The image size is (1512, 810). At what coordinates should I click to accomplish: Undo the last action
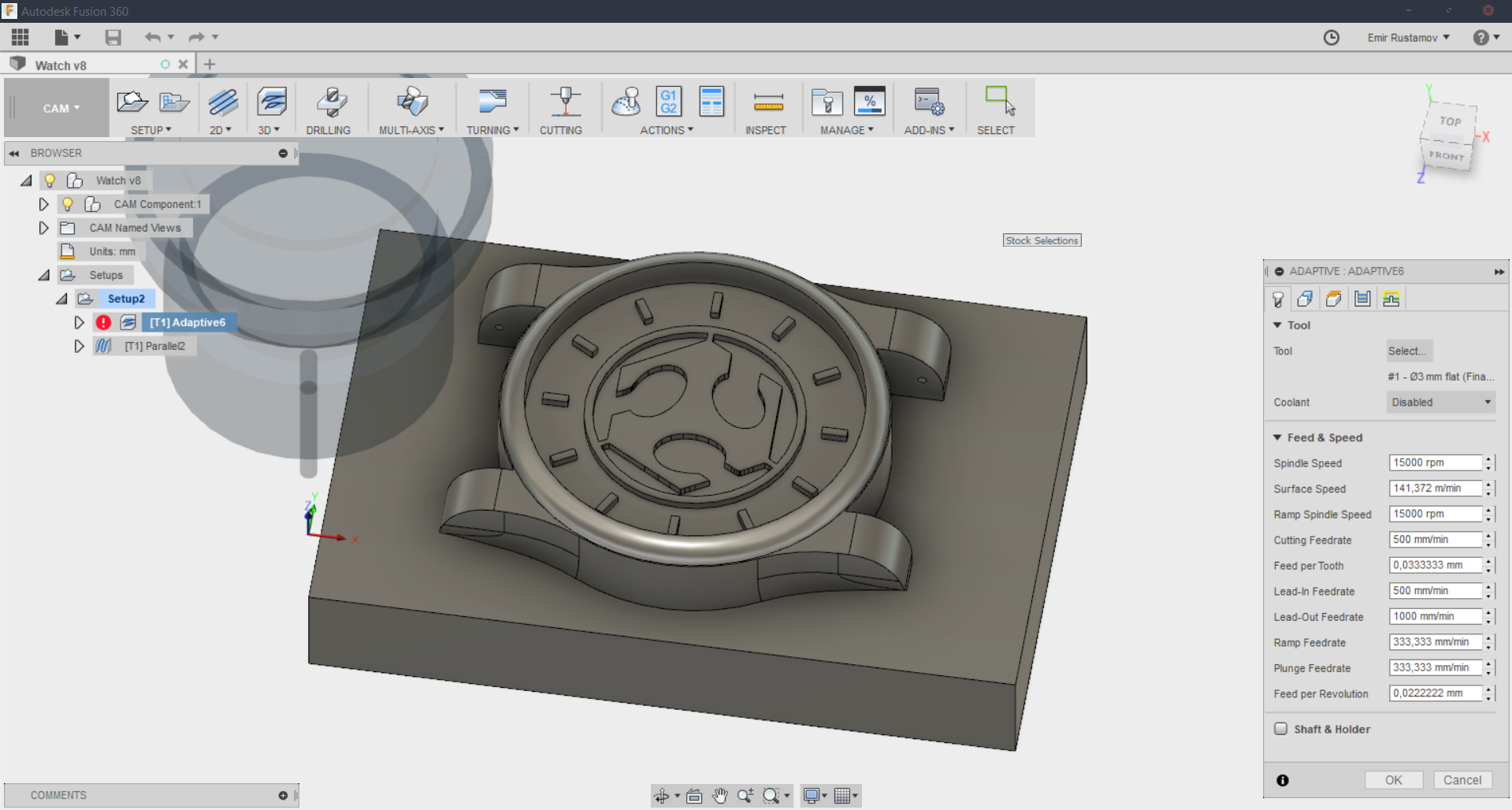(153, 37)
